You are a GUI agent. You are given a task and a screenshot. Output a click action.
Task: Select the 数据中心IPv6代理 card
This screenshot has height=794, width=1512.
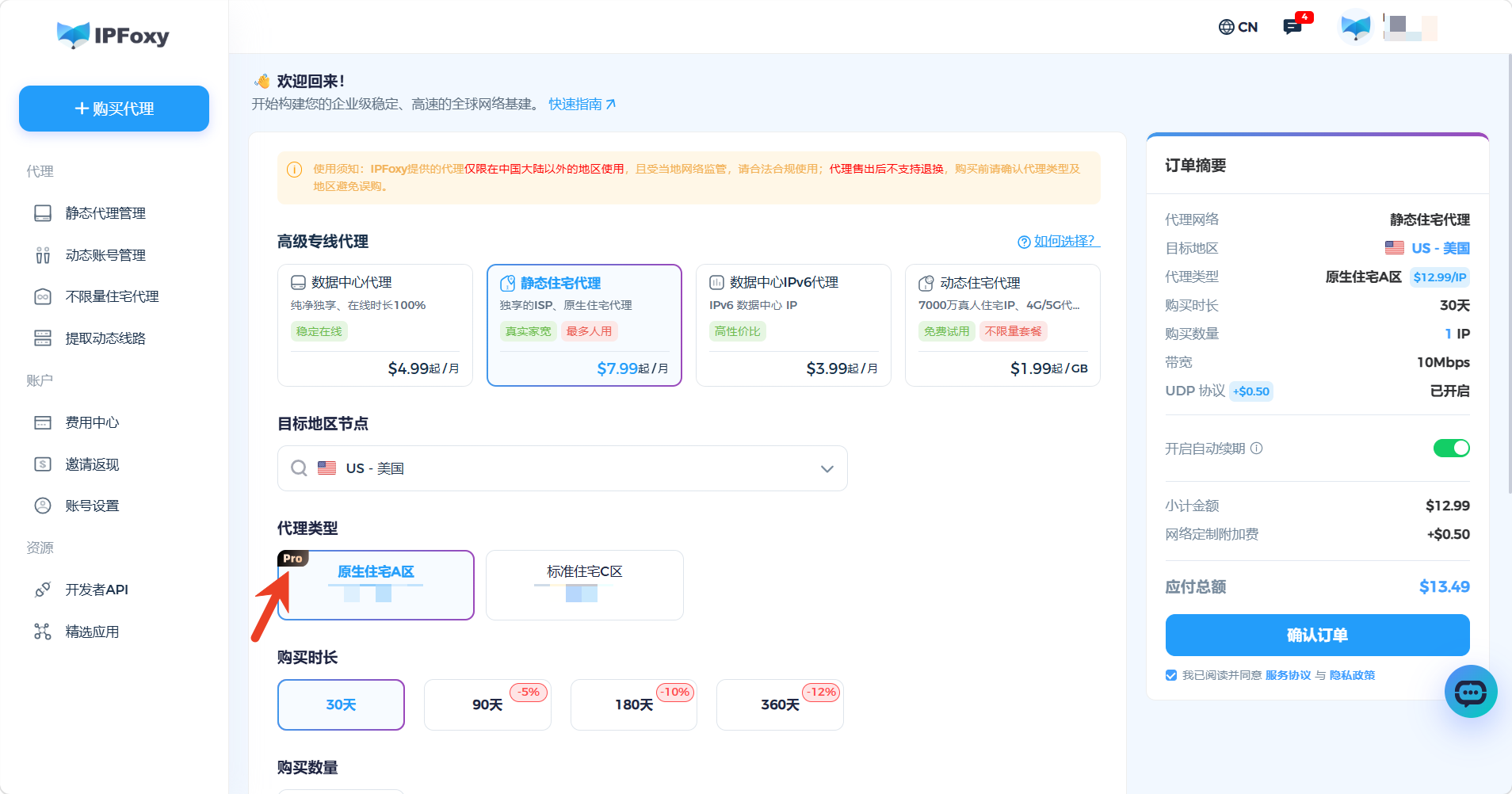pos(793,325)
